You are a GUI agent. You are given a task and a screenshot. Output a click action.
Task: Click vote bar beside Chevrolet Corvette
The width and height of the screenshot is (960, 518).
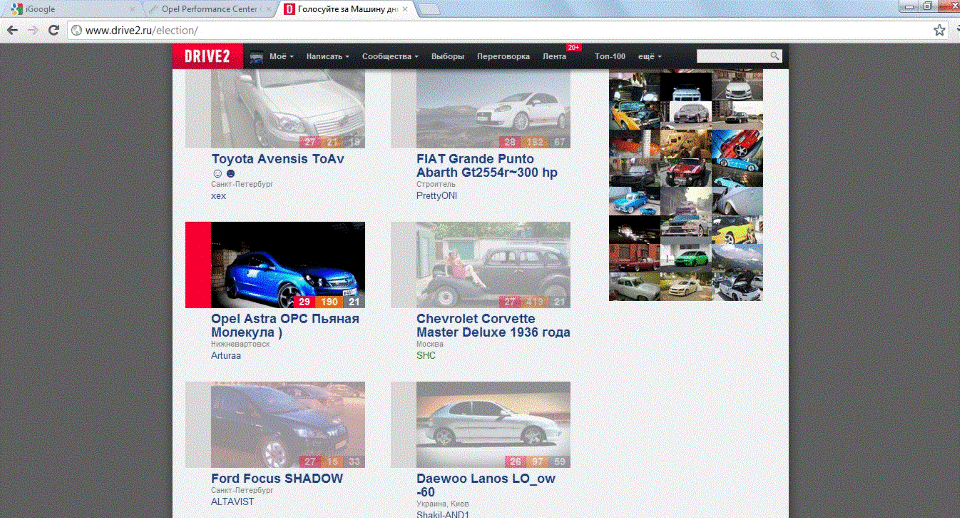[x=403, y=265]
